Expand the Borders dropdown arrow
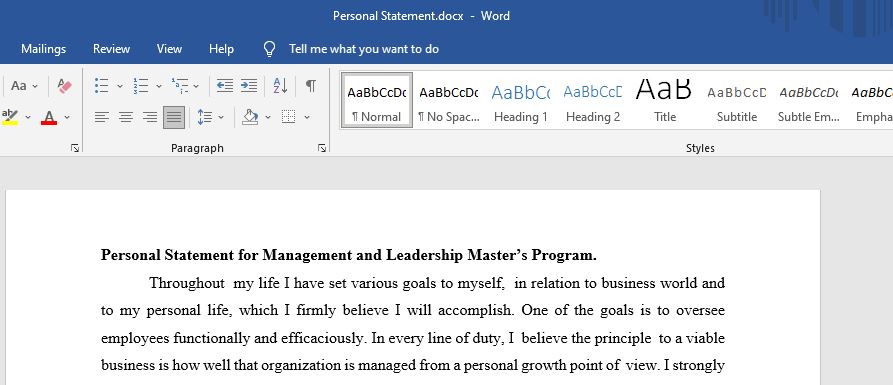 point(307,117)
